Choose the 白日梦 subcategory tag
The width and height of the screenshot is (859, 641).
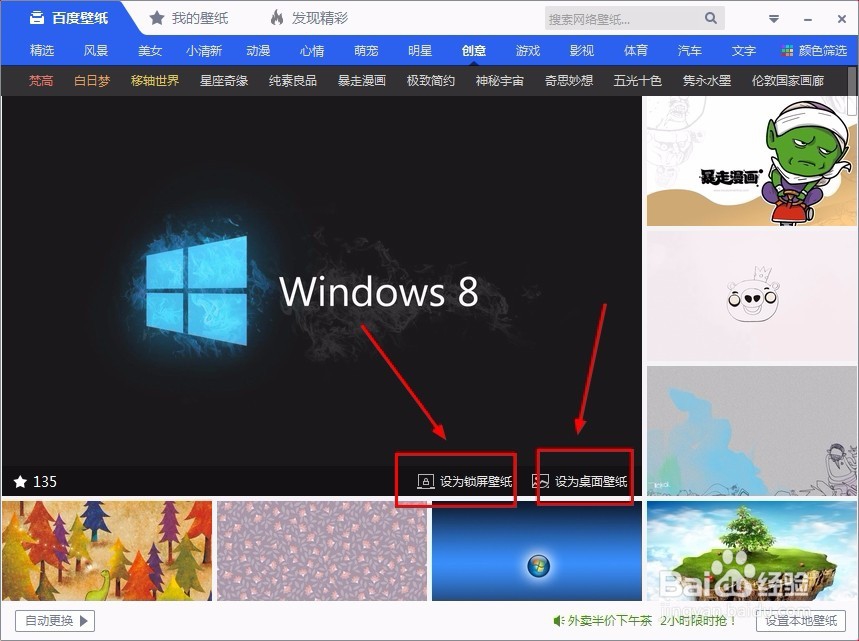coord(92,81)
